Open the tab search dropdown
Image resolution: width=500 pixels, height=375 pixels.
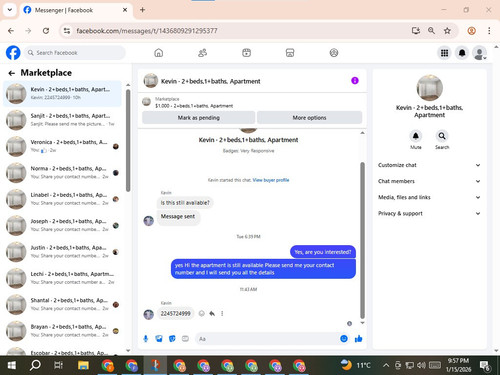tap(10, 10)
